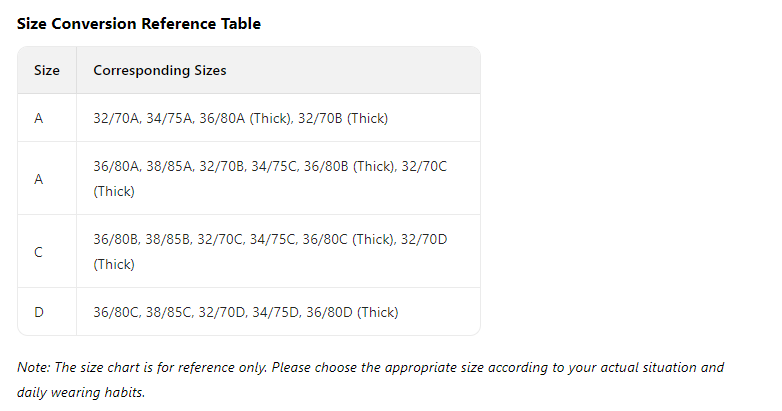The height and width of the screenshot is (411, 782).
Task: Select the size D cell
Action: tap(47, 312)
